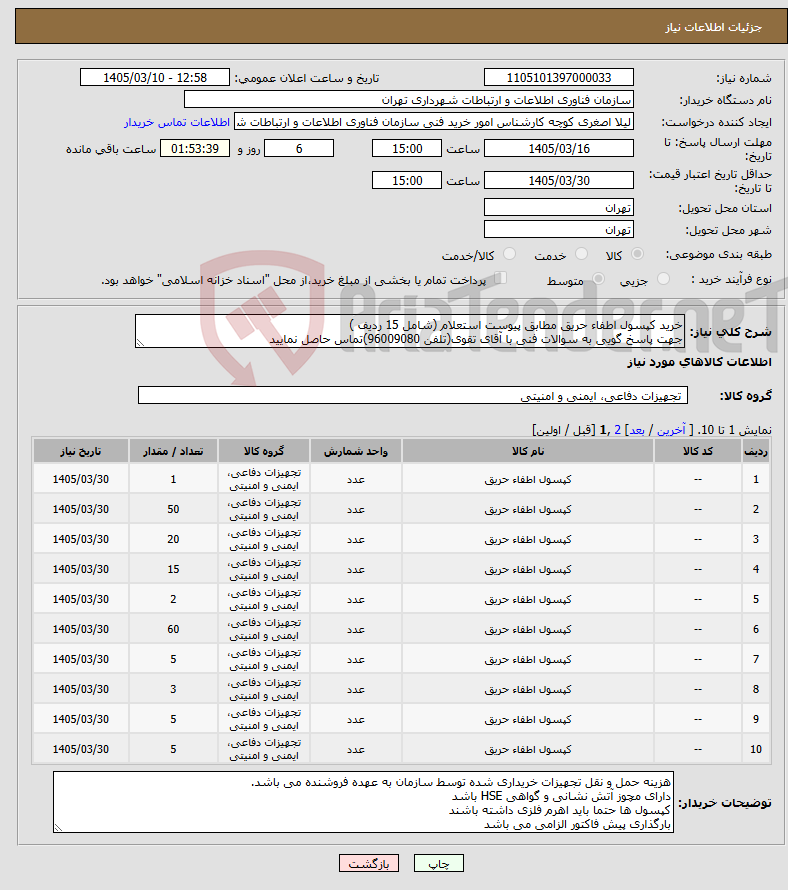Click the تعداد / مقدار column header

173,451
